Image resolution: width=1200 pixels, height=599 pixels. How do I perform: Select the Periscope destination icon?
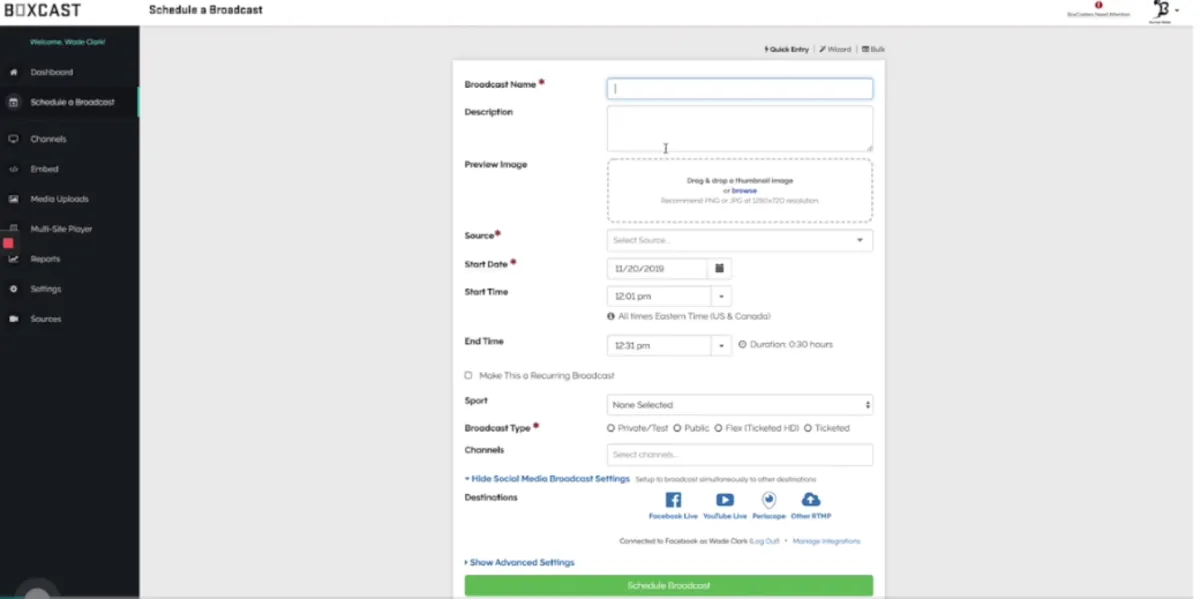pos(769,500)
